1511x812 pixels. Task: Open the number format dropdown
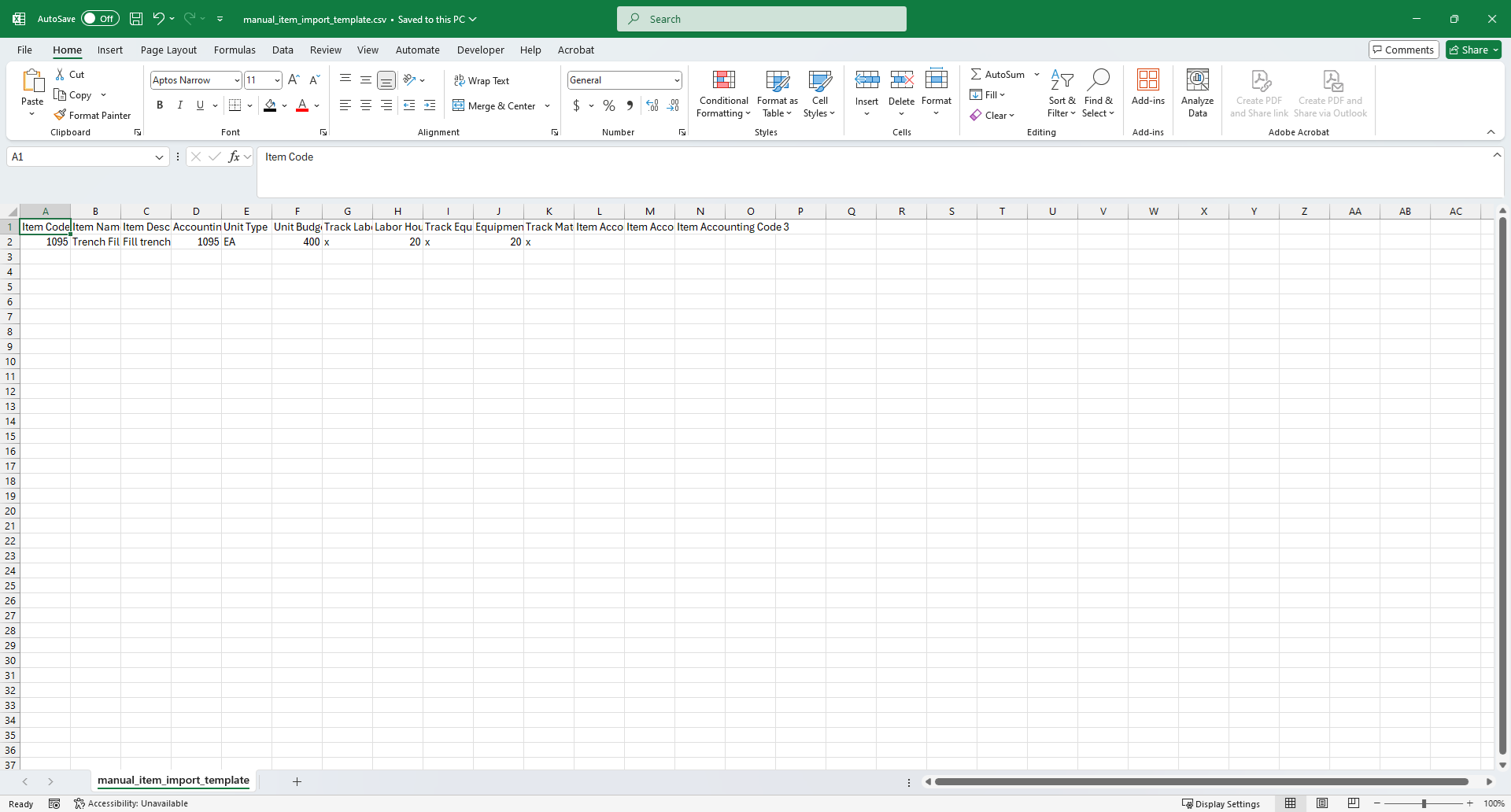pos(677,80)
